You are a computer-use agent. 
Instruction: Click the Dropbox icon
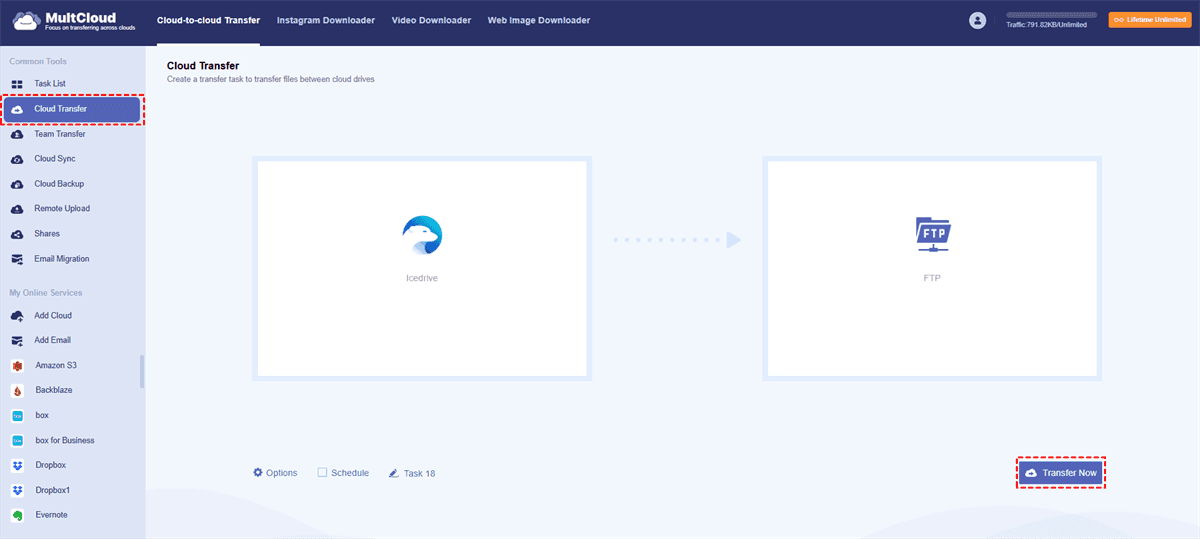pos(17,466)
